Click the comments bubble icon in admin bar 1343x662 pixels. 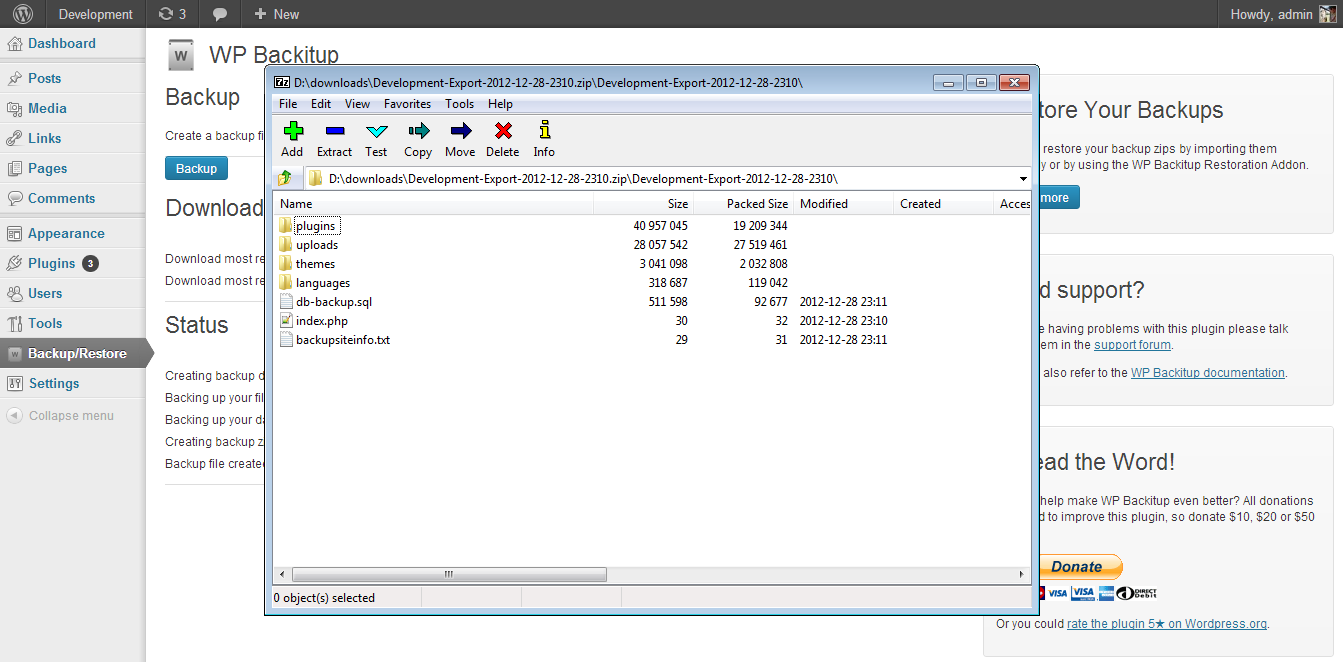coord(220,14)
